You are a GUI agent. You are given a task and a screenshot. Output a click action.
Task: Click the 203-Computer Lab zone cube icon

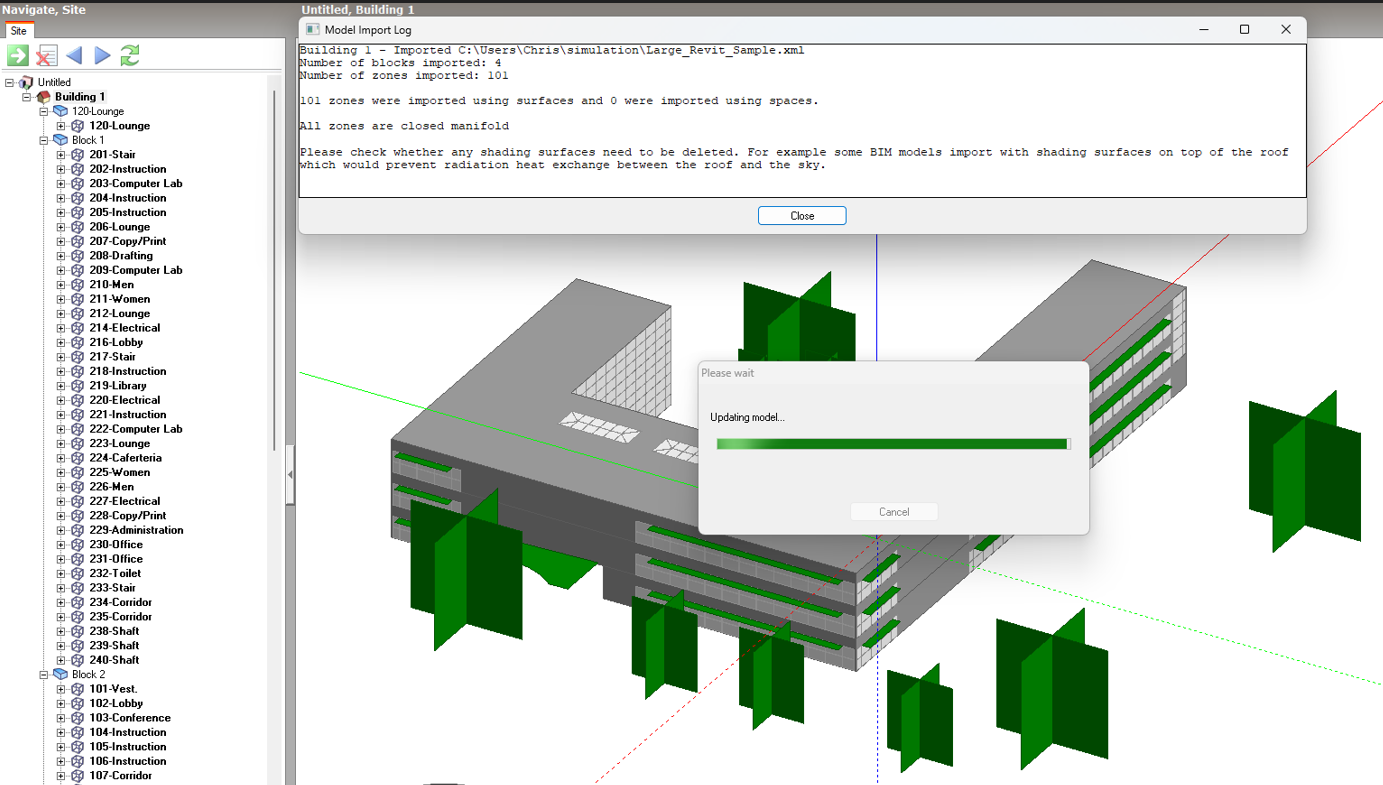[77, 183]
